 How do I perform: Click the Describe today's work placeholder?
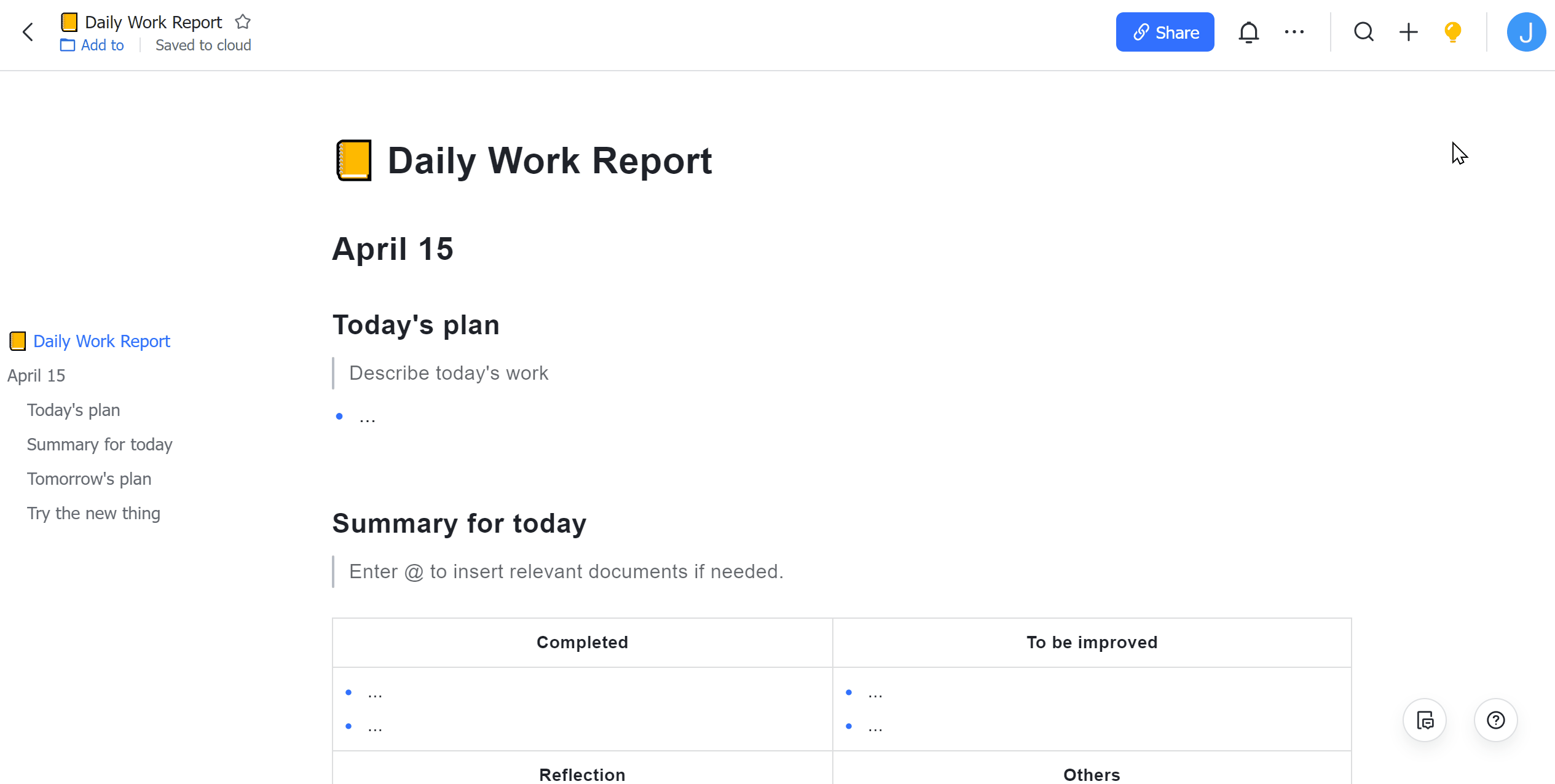pos(449,373)
